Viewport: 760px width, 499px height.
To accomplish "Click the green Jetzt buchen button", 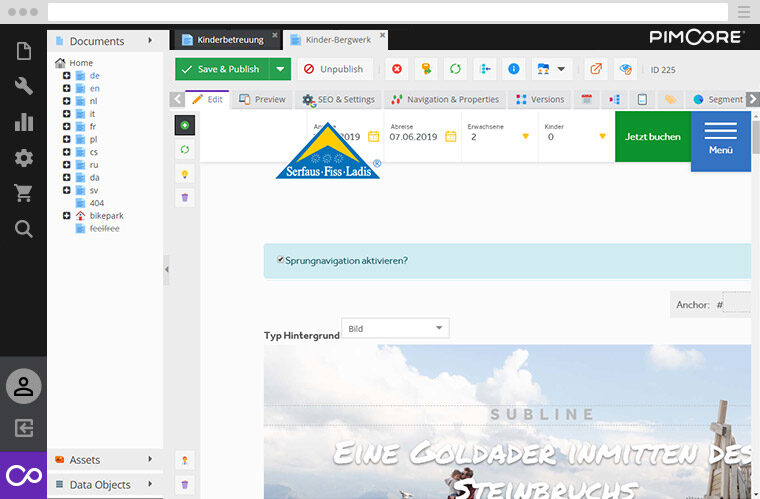I will [652, 136].
